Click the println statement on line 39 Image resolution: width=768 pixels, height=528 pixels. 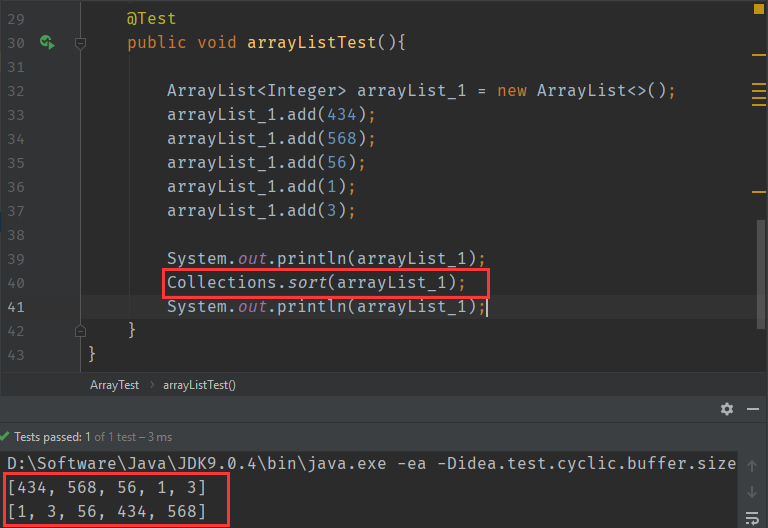click(x=326, y=259)
